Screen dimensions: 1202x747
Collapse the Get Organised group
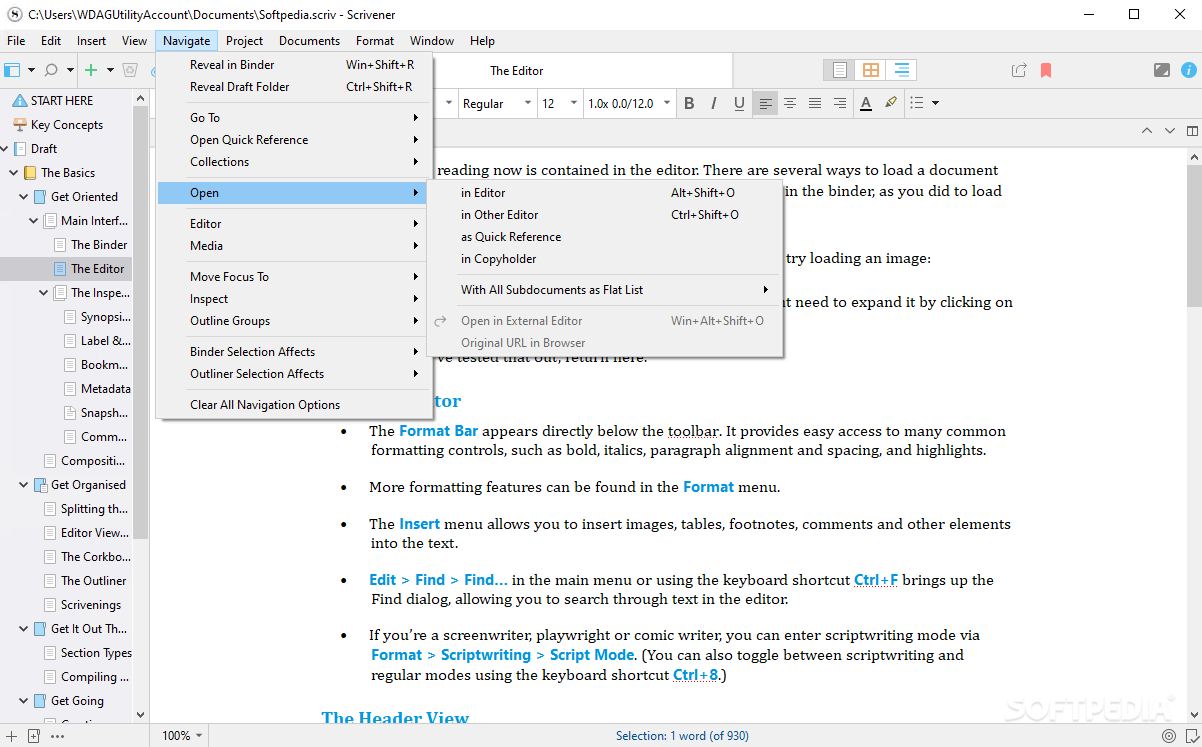[x=24, y=485]
